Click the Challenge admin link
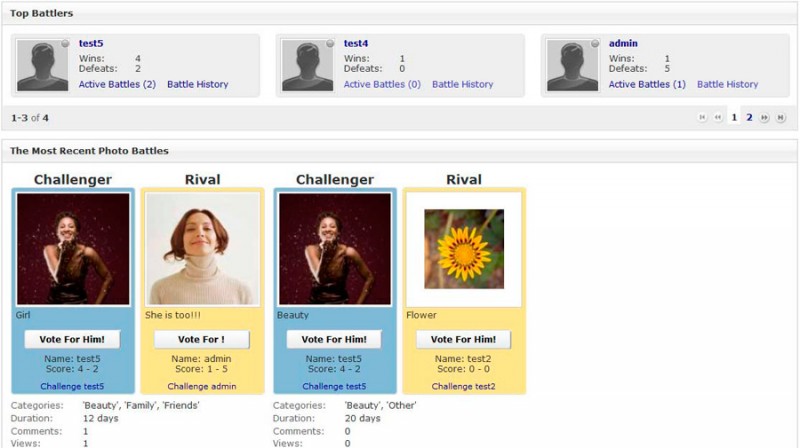This screenshot has width=800, height=448. point(202,386)
